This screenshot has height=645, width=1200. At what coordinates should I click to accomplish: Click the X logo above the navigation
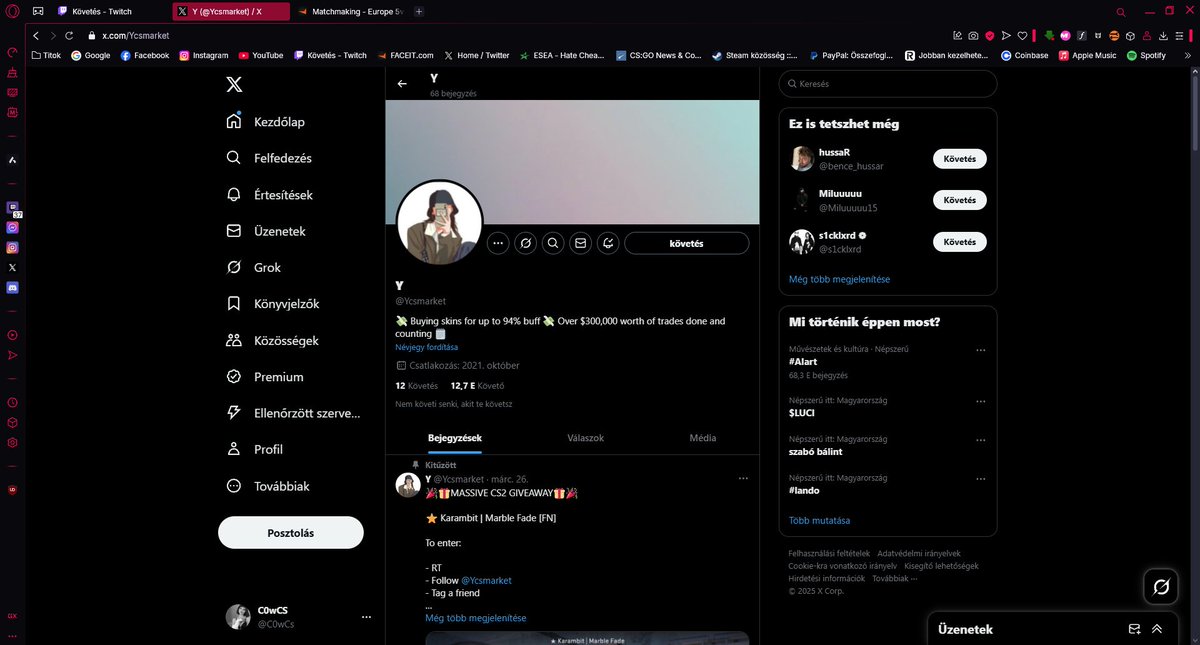coord(233,85)
